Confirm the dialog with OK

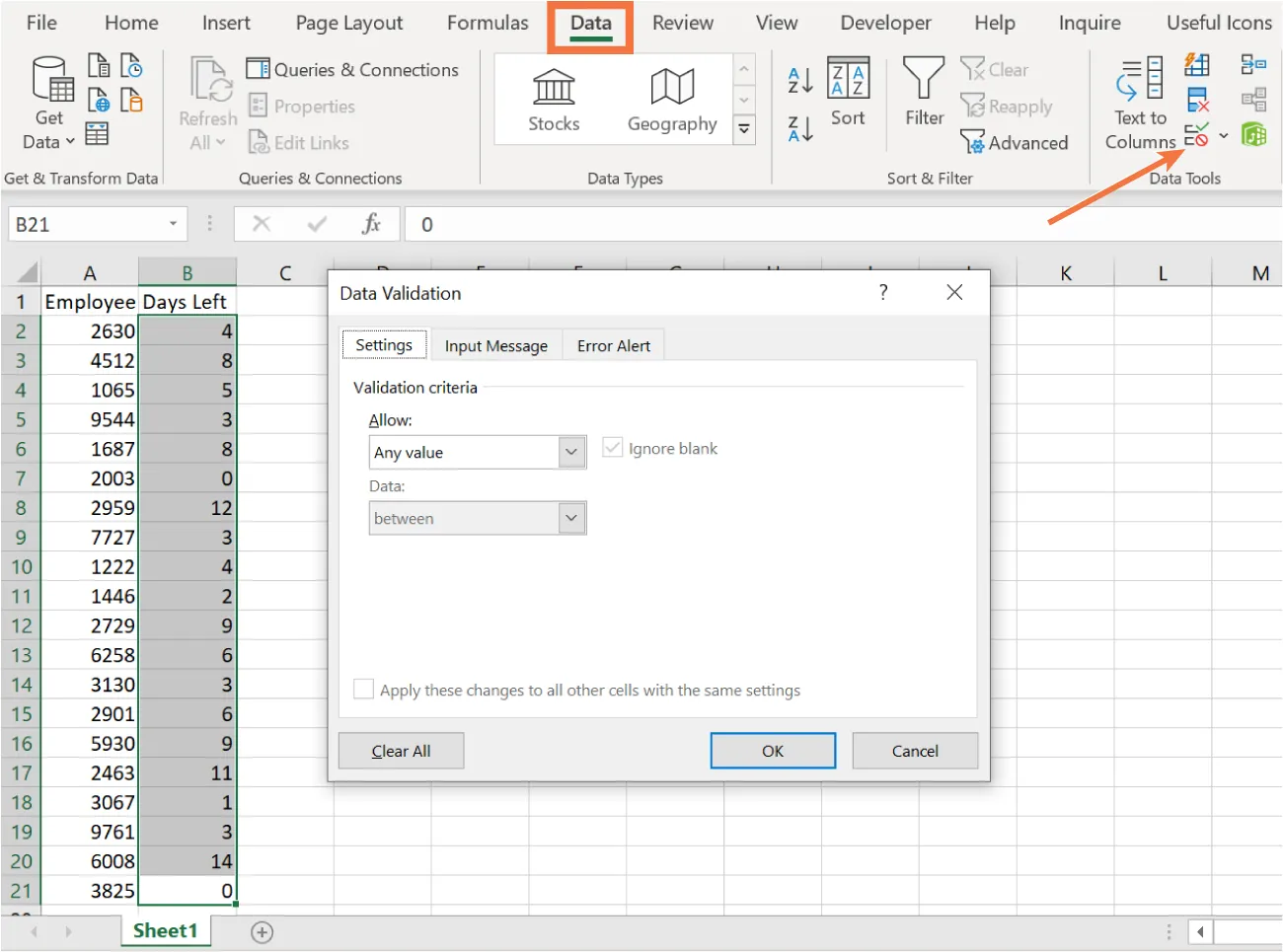(772, 751)
